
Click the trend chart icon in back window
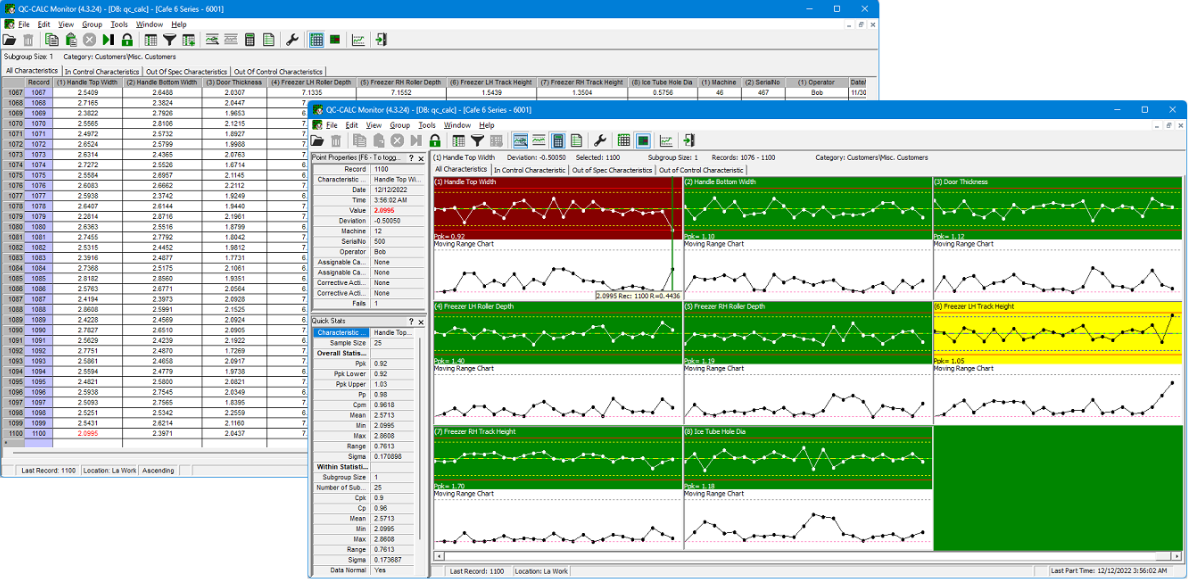(x=358, y=39)
